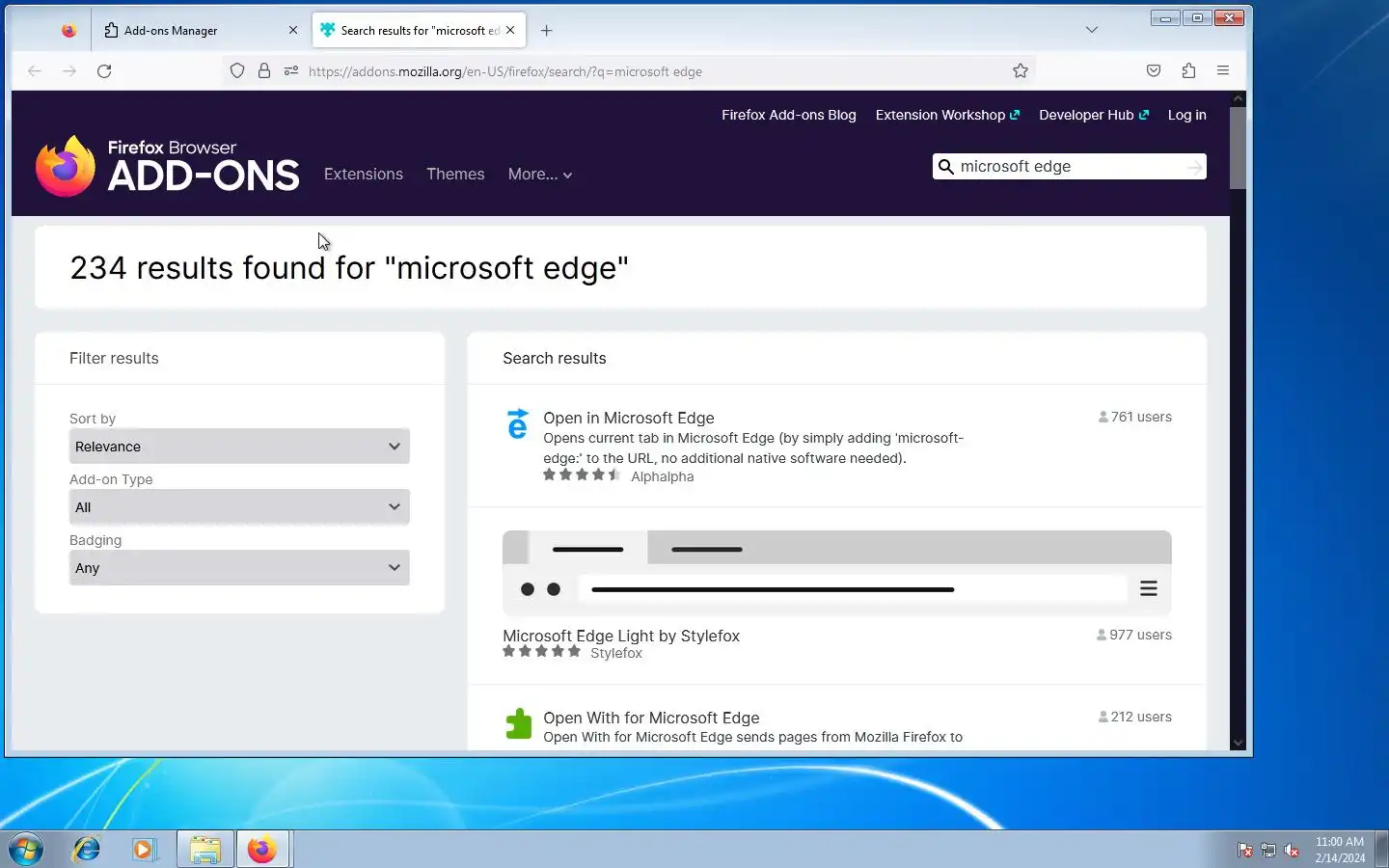Open a new tab with plus button
The image size is (1389, 868).
546,30
